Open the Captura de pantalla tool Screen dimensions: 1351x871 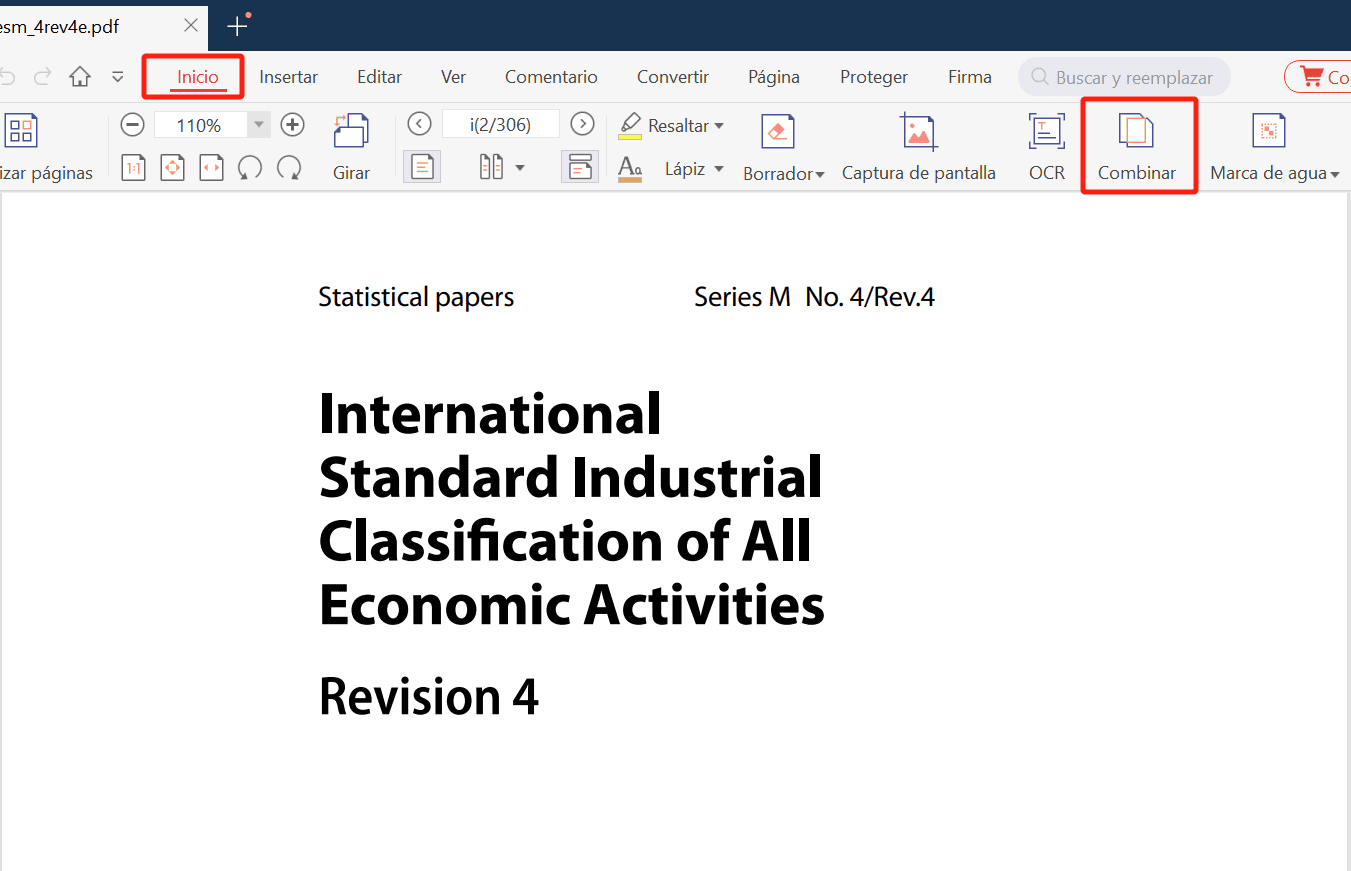pos(918,131)
